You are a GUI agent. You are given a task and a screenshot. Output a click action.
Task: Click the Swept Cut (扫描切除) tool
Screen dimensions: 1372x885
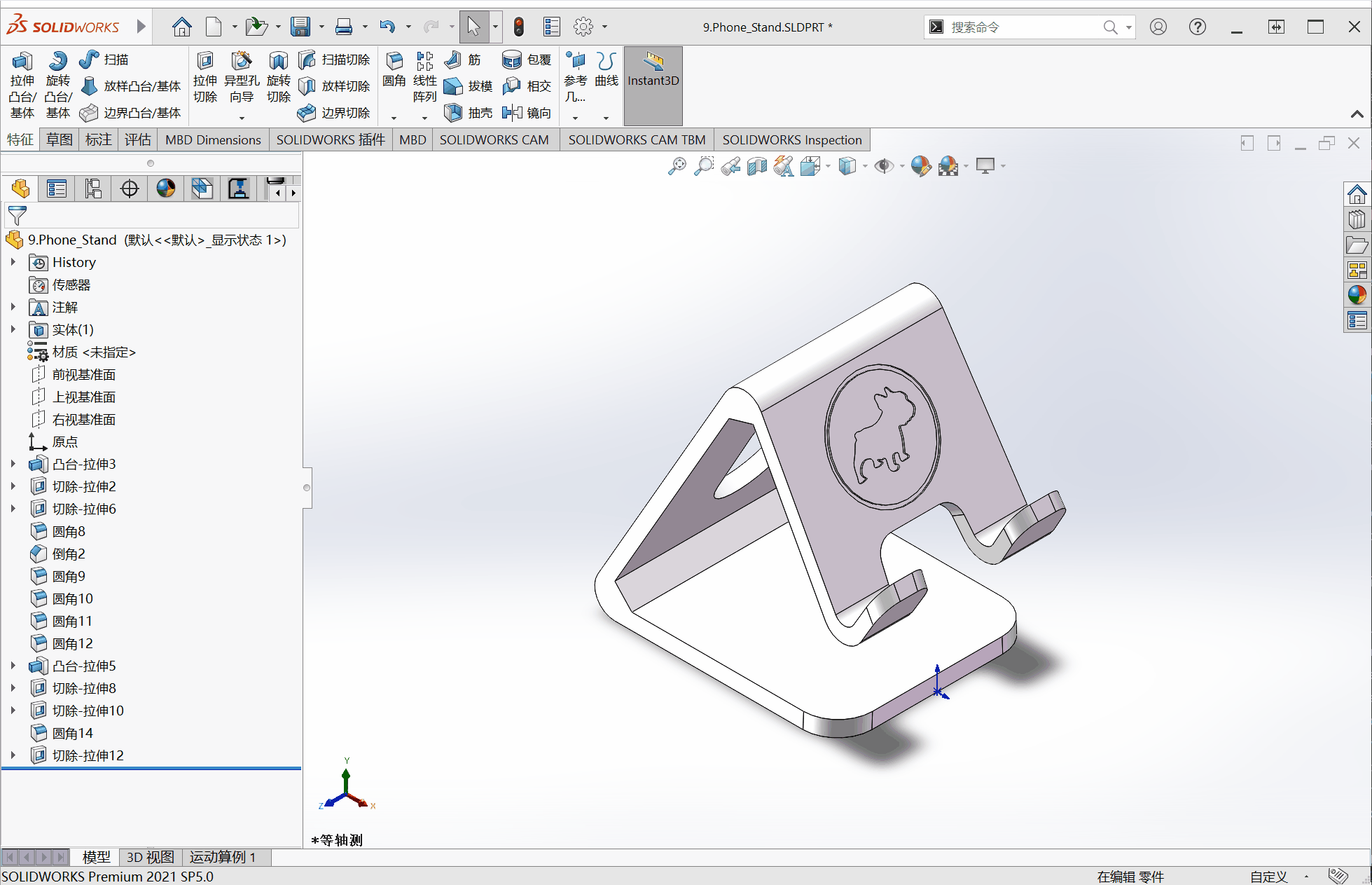point(334,60)
